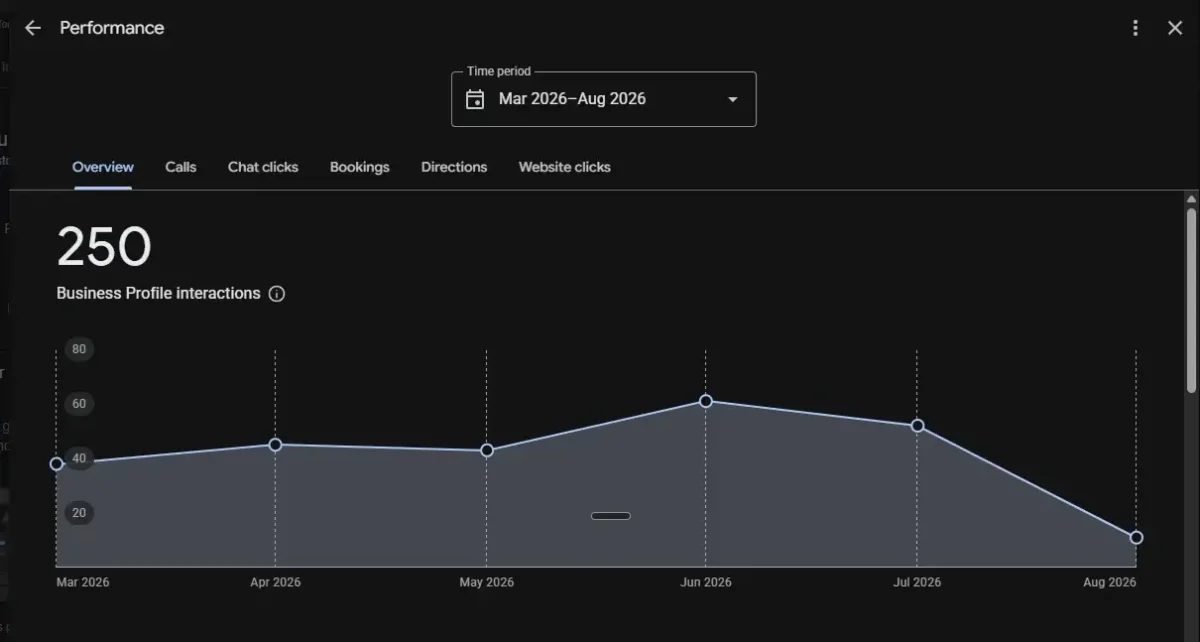This screenshot has width=1200, height=642.
Task: Switch to the Calls tab
Action: [x=181, y=167]
